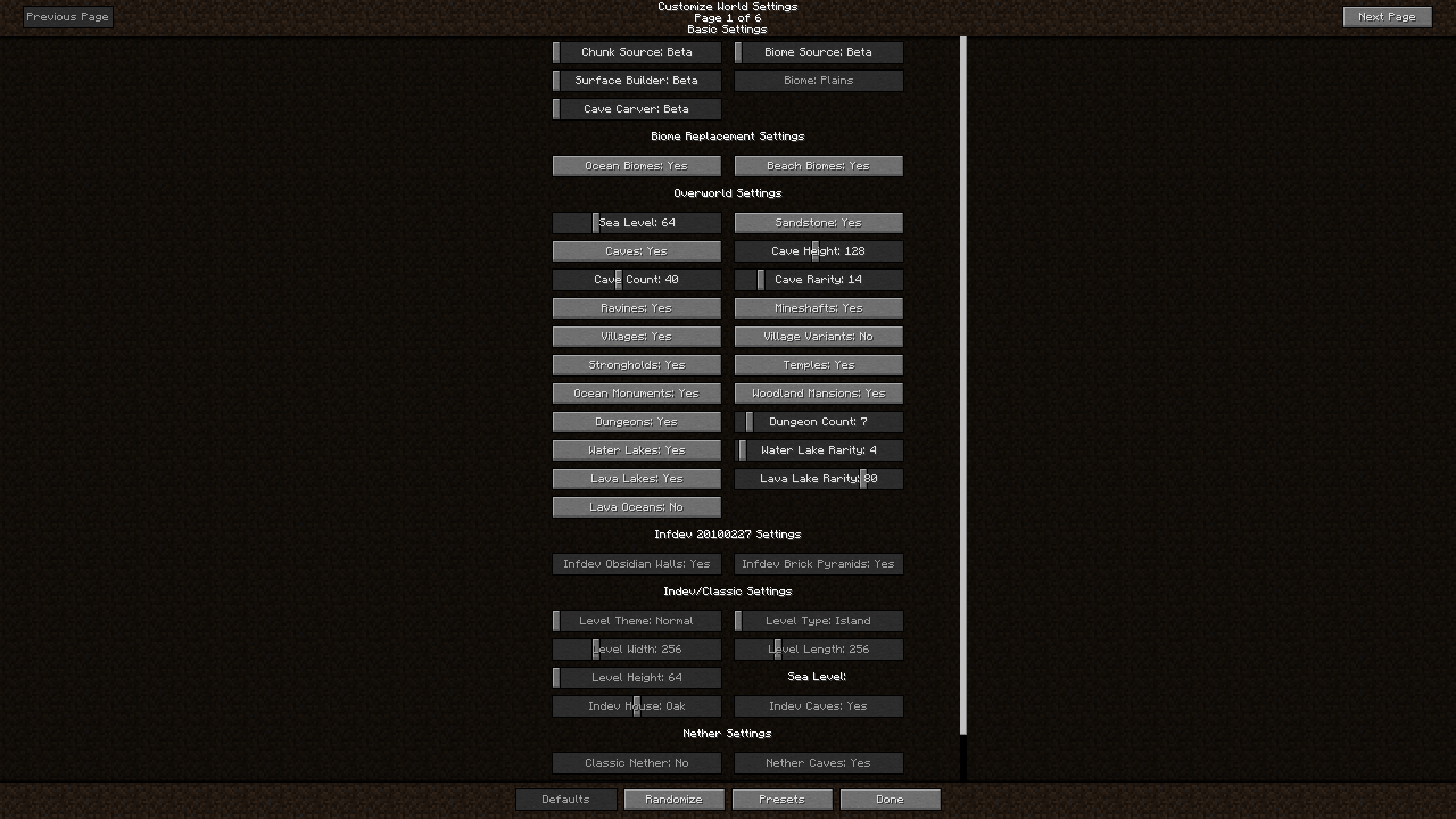Screen dimensions: 1456x819
Task: Adjust the Lava Lake Rarity: 80 slider
Action: click(x=862, y=478)
